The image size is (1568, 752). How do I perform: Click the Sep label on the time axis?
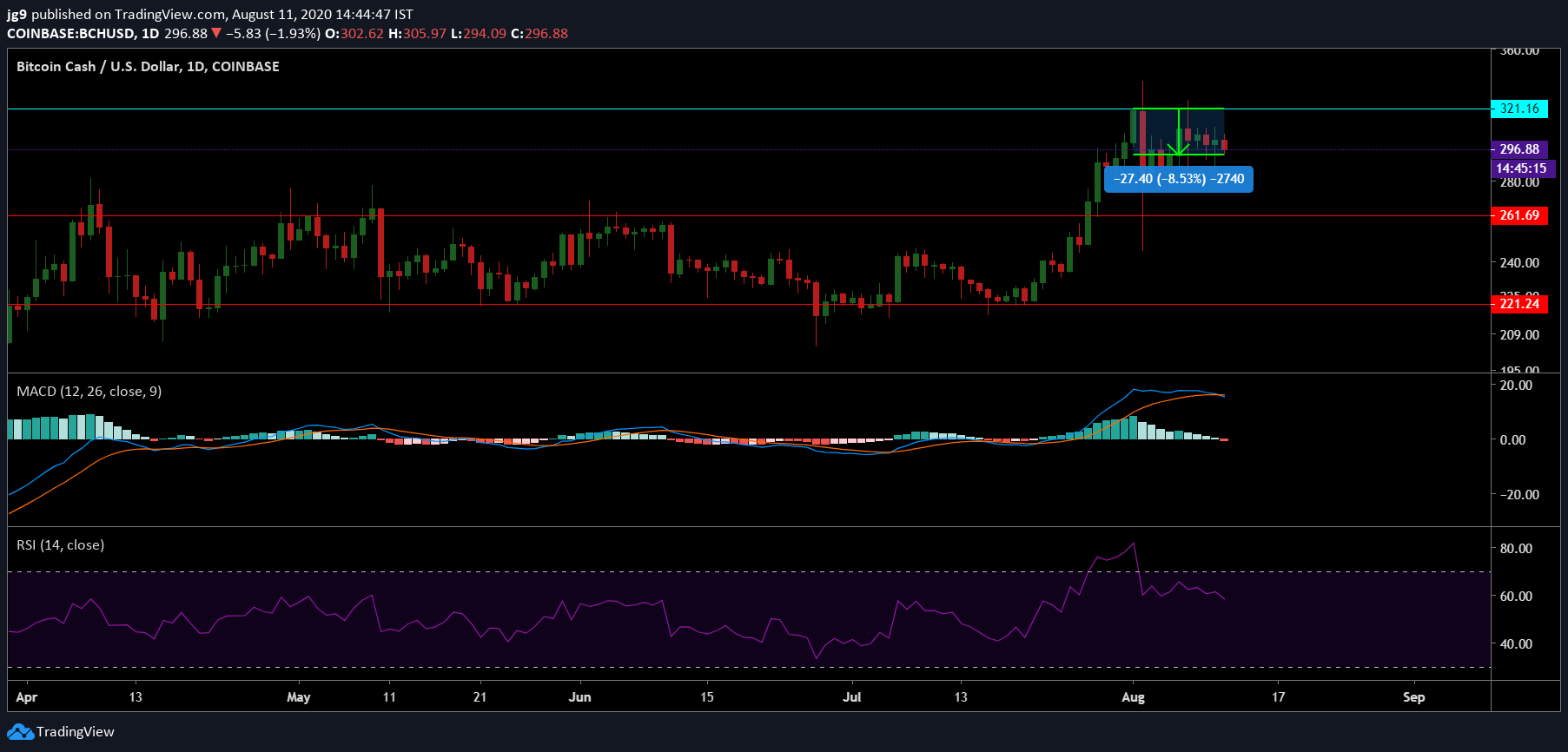1413,697
